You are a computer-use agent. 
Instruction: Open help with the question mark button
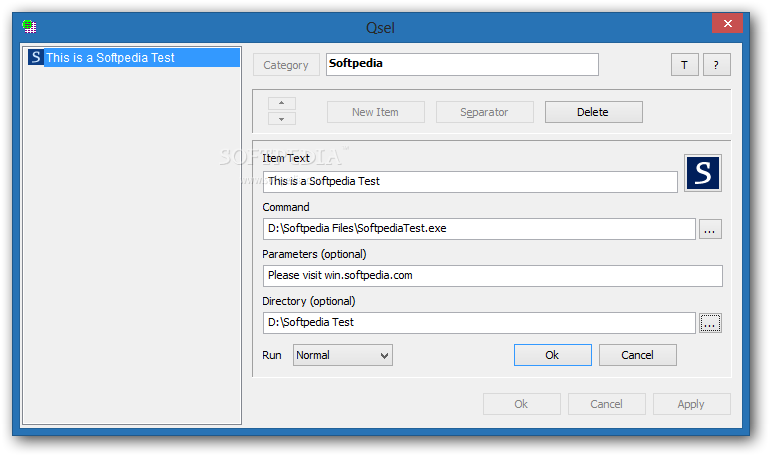(x=716, y=64)
